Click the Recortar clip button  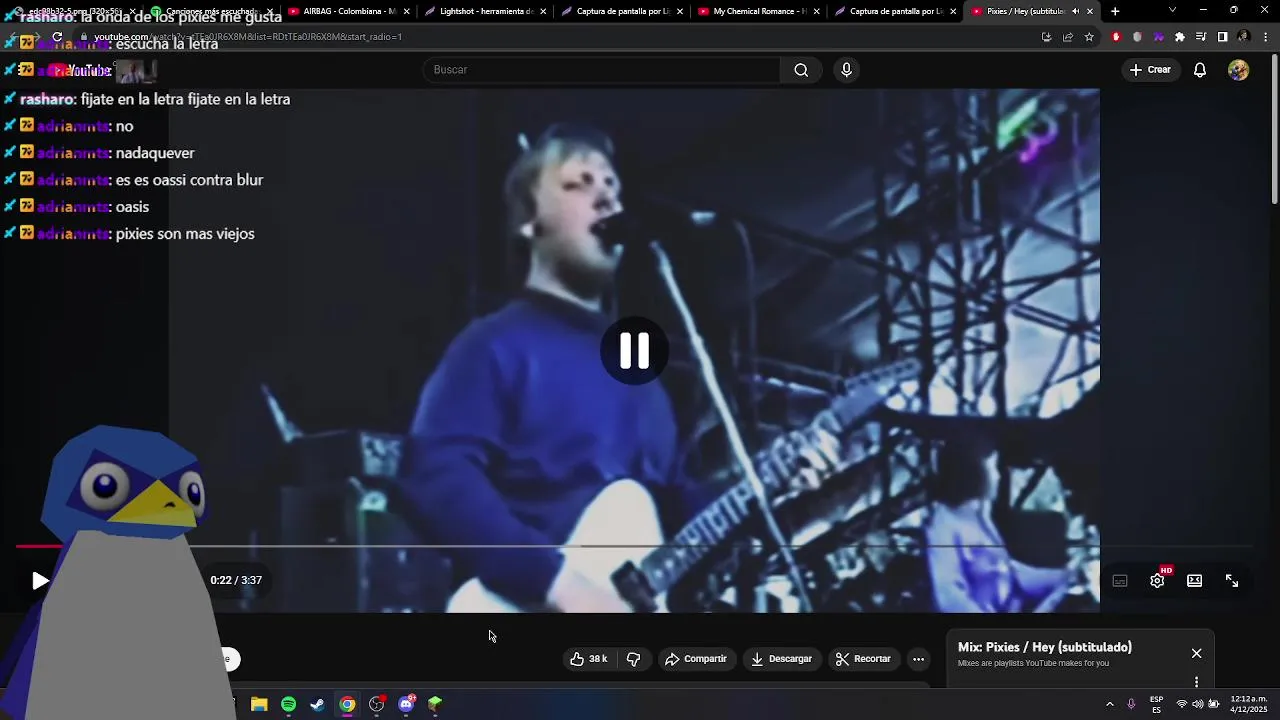(x=863, y=659)
